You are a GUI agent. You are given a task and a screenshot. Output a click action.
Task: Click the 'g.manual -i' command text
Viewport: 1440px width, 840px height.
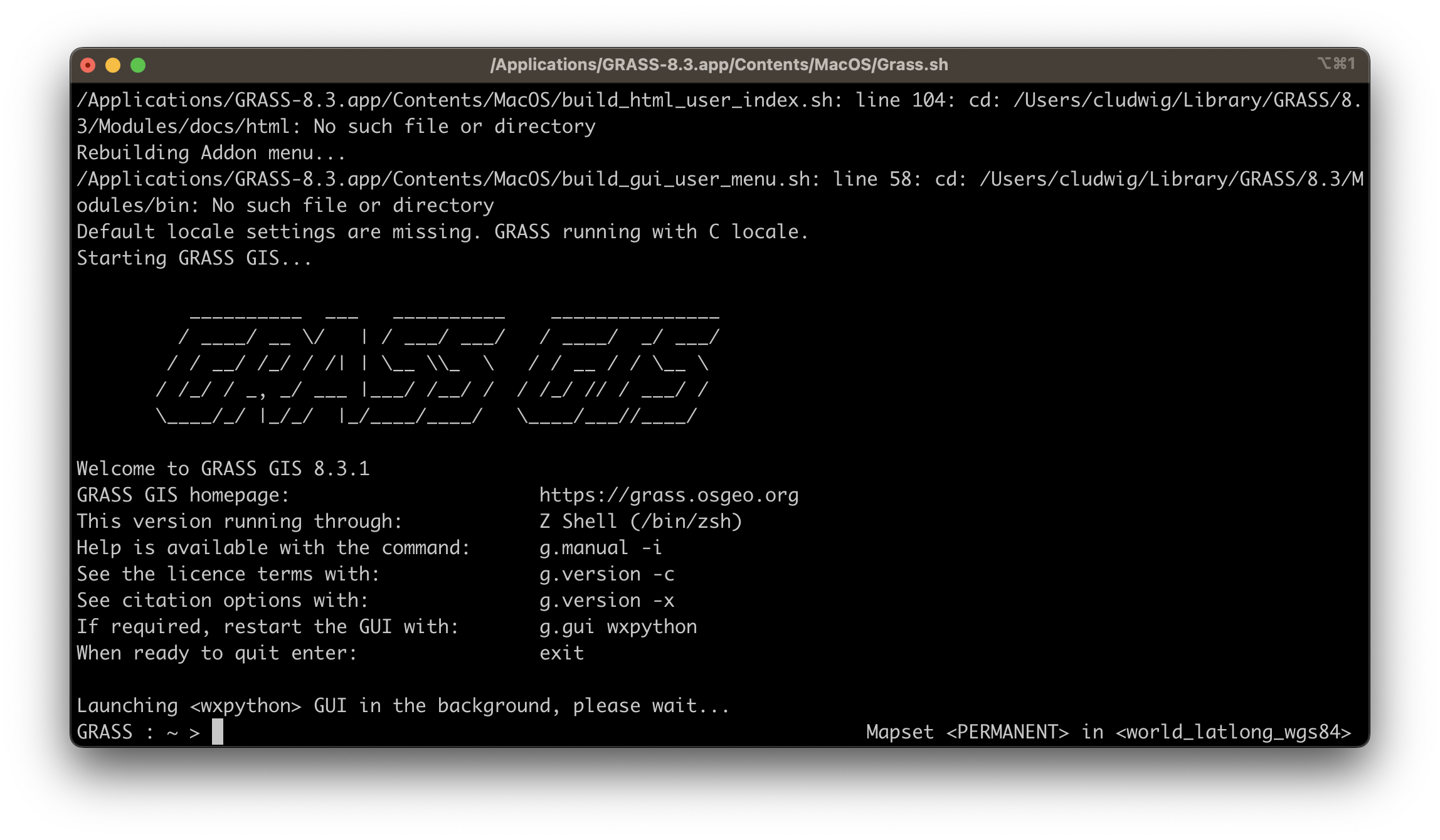(600, 548)
